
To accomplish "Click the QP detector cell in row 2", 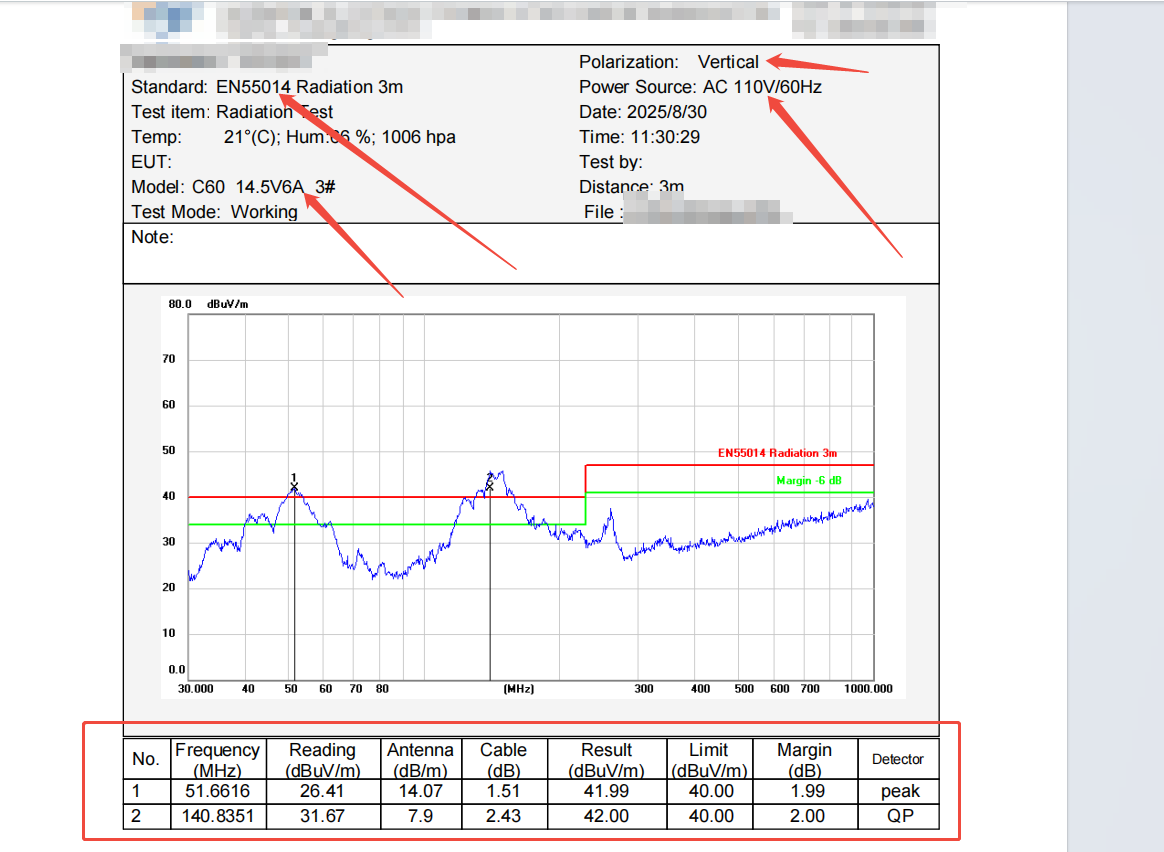I will (899, 816).
